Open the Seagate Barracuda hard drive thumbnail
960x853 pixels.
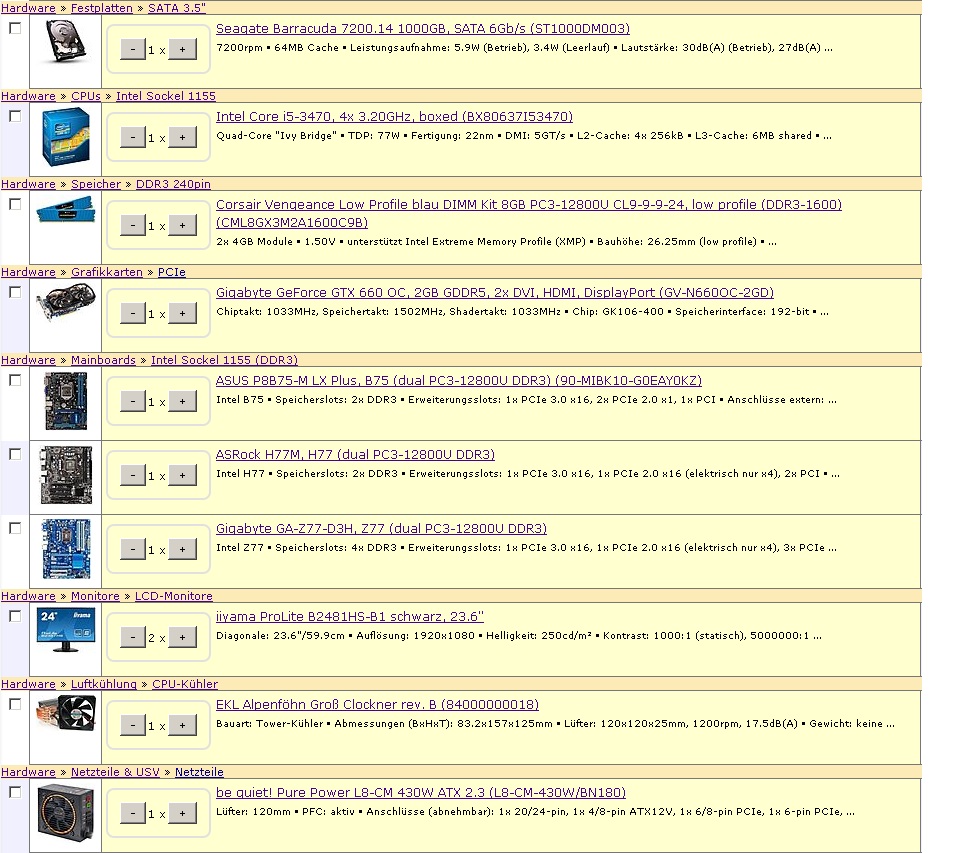click(66, 41)
